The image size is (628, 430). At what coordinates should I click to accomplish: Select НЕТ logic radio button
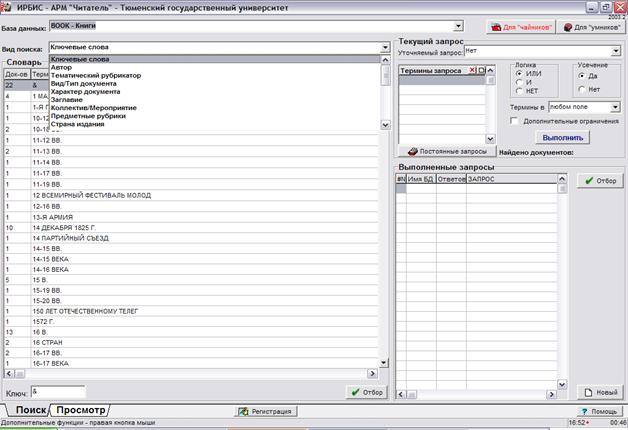(x=518, y=91)
